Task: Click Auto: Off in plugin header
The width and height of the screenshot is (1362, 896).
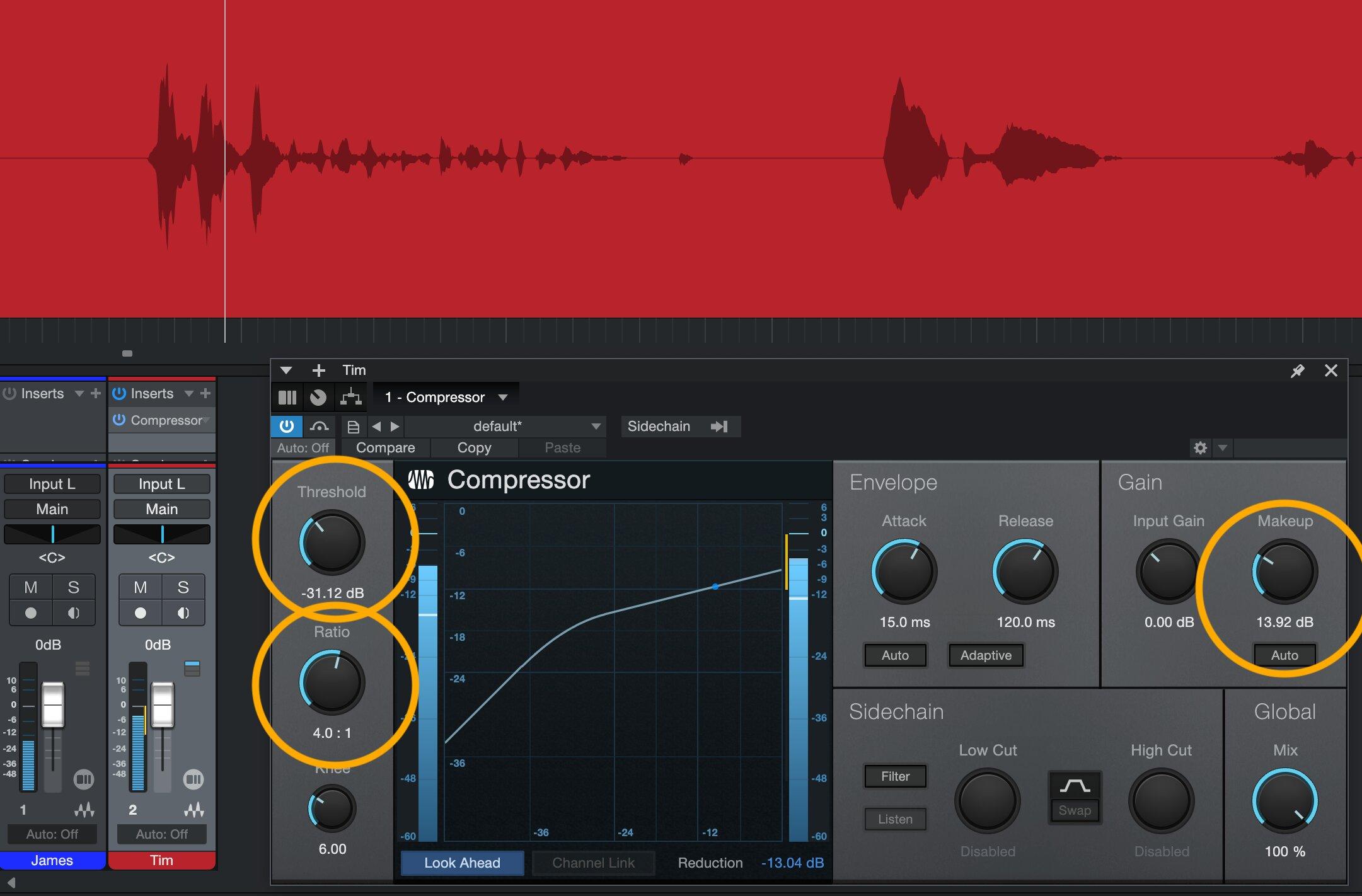Action: 303,447
